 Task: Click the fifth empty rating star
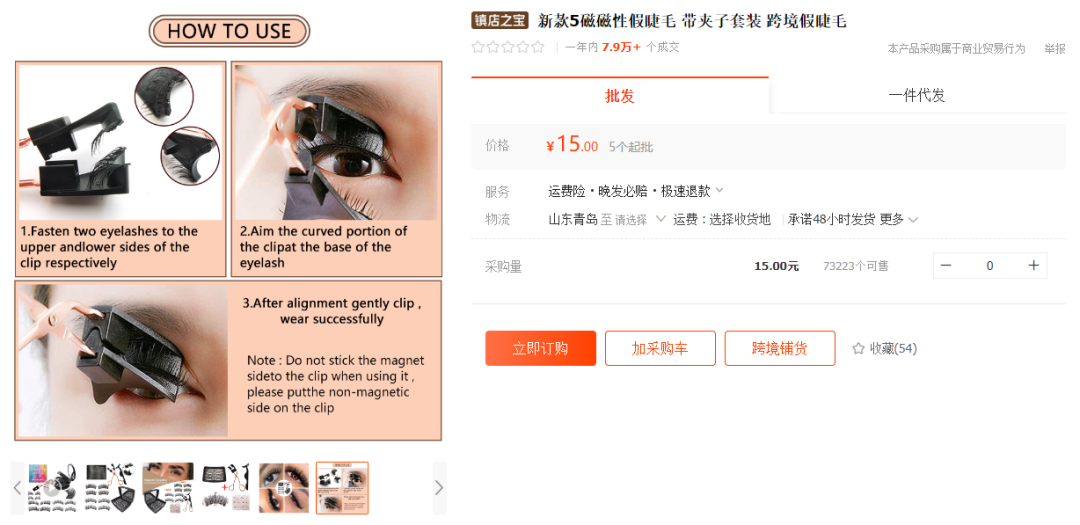(x=538, y=48)
